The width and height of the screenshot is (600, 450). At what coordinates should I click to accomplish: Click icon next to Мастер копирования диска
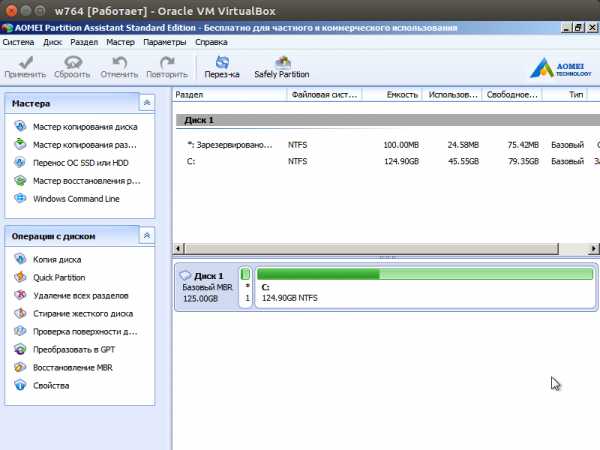click(x=20, y=126)
